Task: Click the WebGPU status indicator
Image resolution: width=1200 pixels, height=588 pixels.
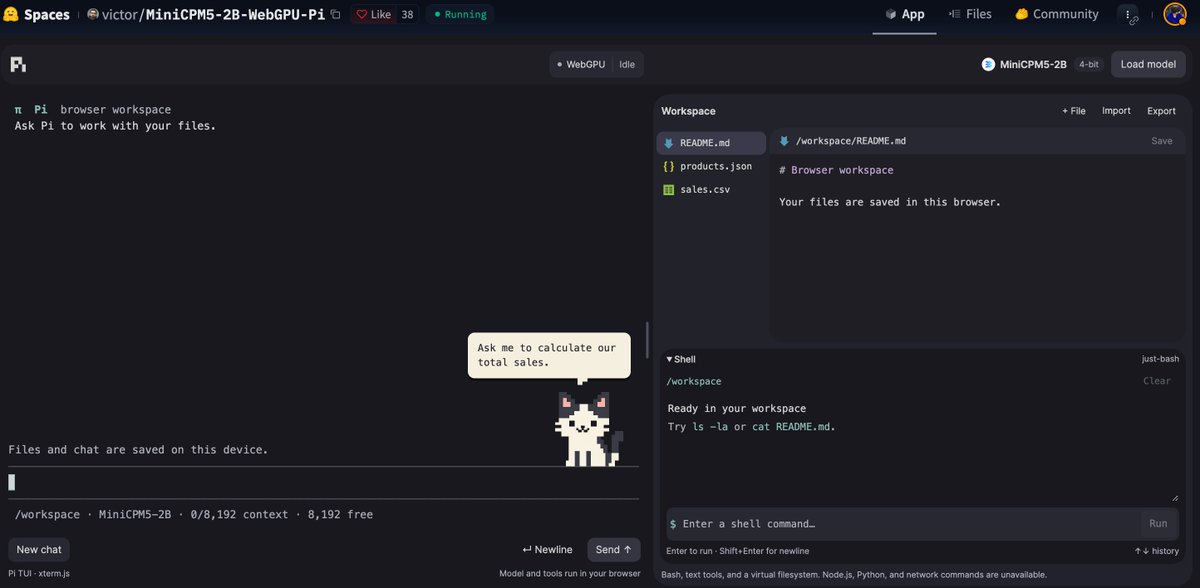Action: tap(581, 64)
